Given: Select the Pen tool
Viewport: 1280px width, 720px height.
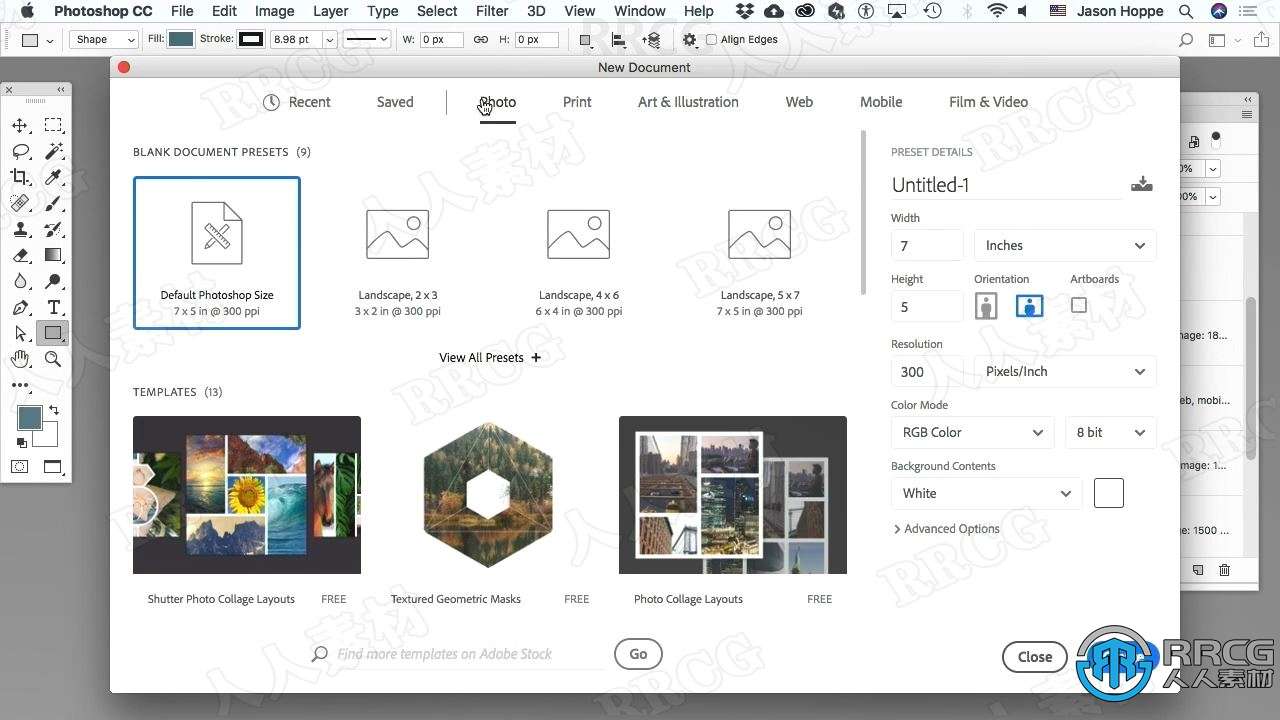Looking at the screenshot, I should coord(19,307).
